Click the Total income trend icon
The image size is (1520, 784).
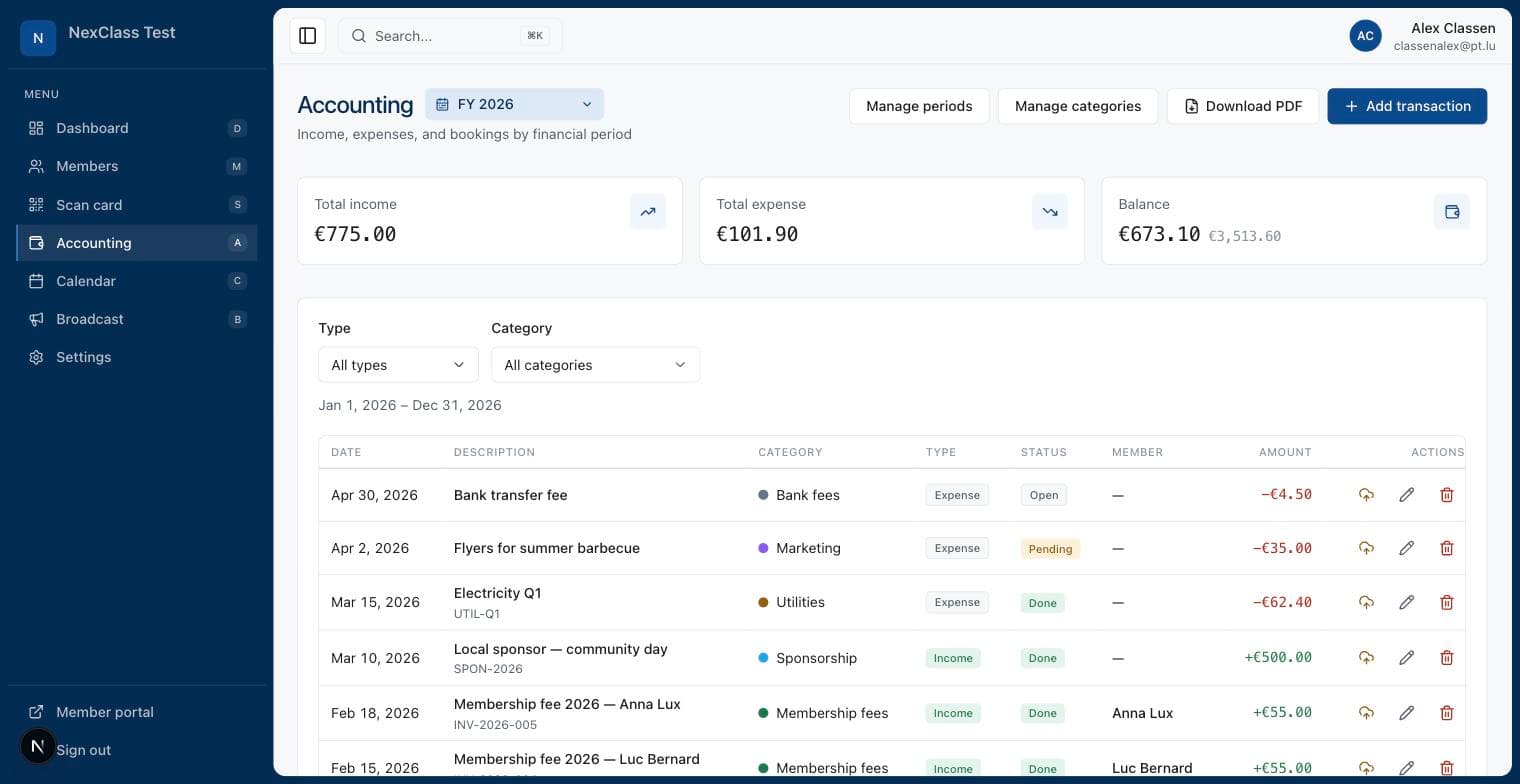tap(648, 212)
